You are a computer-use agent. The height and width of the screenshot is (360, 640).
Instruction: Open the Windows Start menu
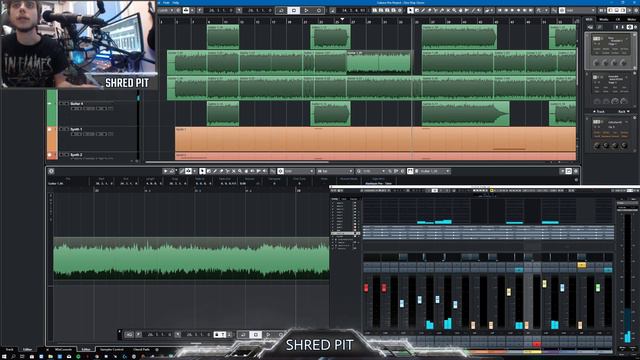[4, 356]
